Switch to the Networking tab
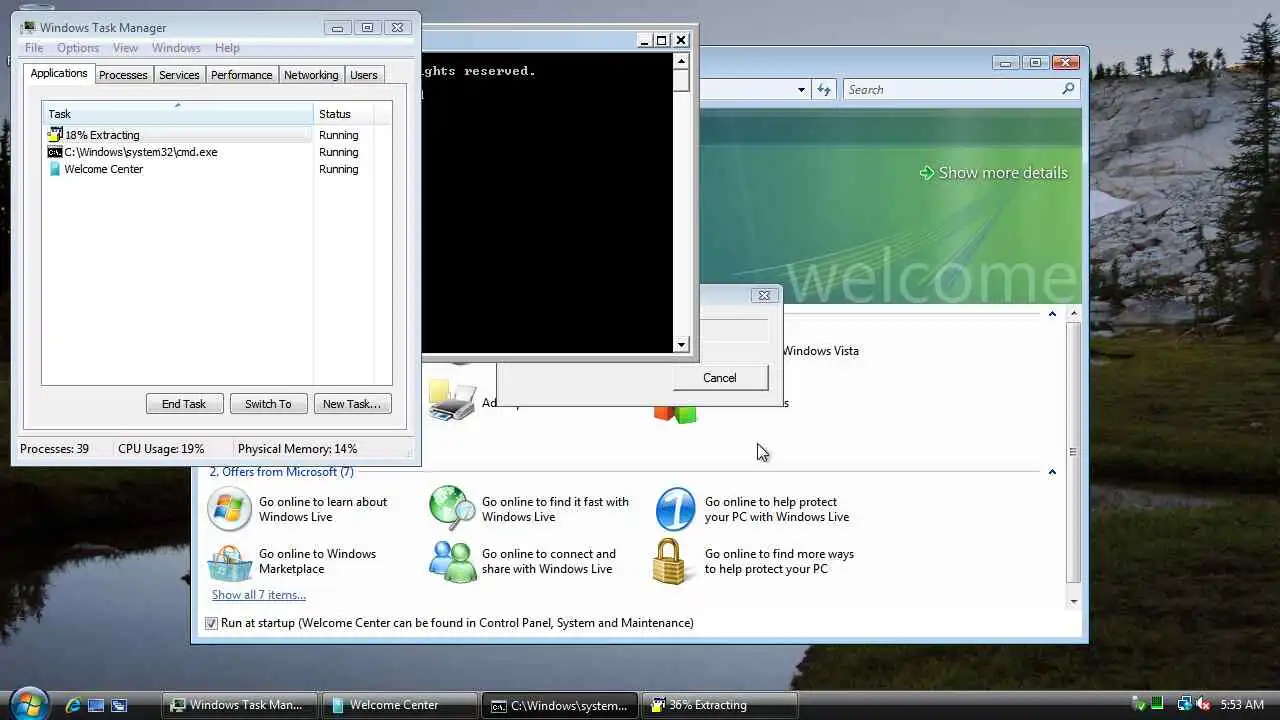This screenshot has width=1280, height=720. point(311,75)
